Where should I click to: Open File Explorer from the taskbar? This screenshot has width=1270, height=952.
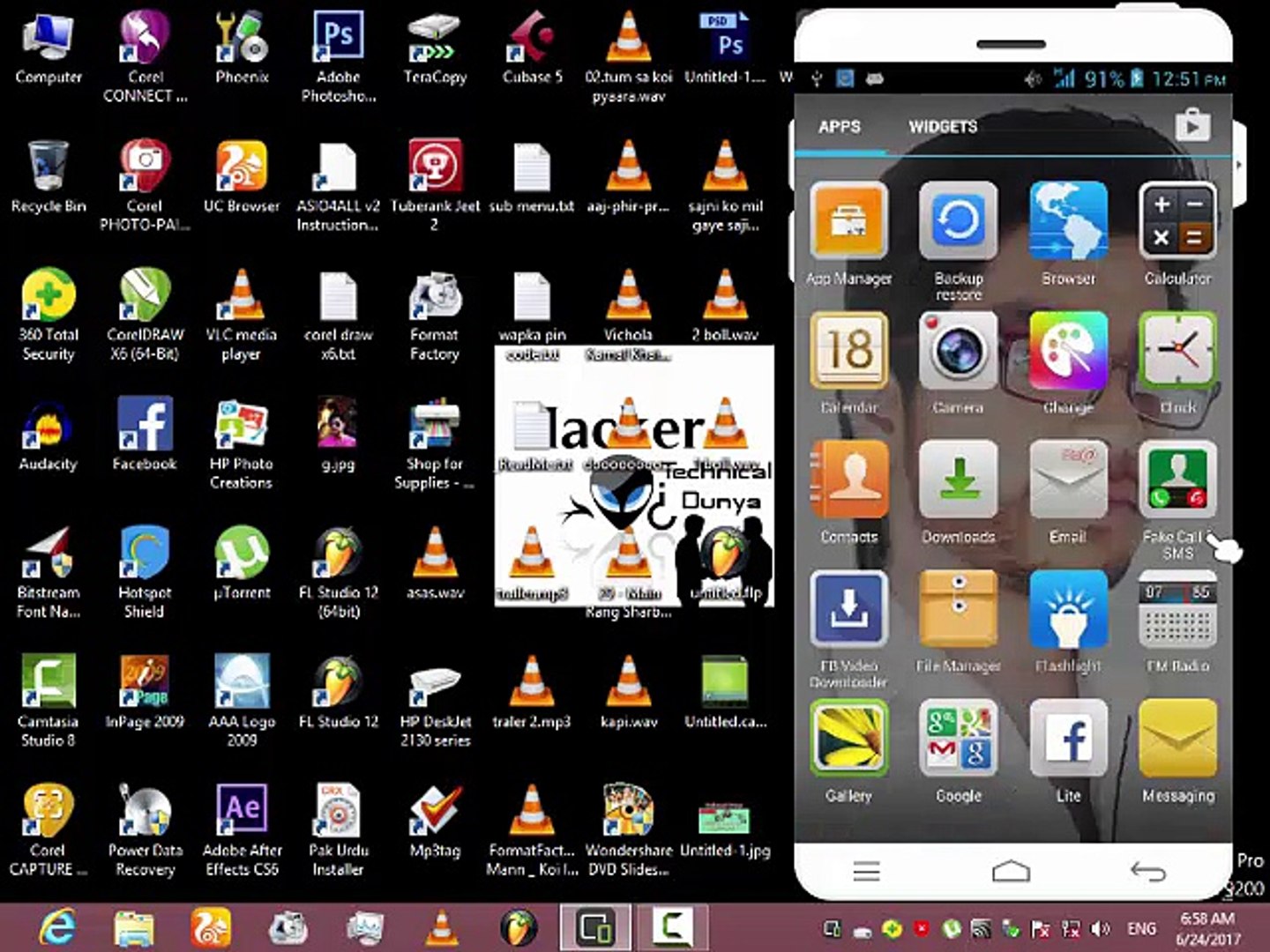(x=134, y=927)
